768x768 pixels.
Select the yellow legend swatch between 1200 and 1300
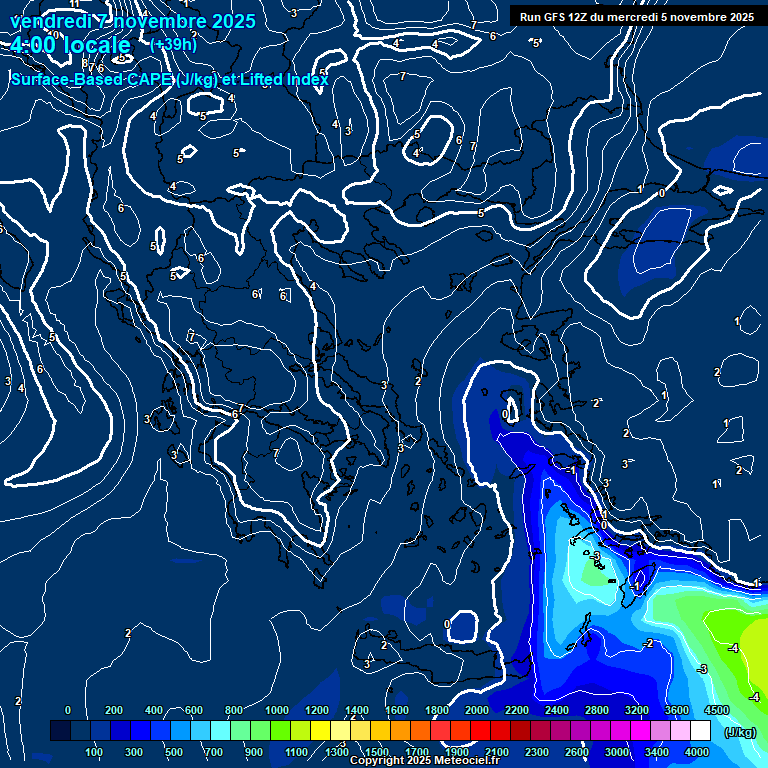tap(320, 730)
